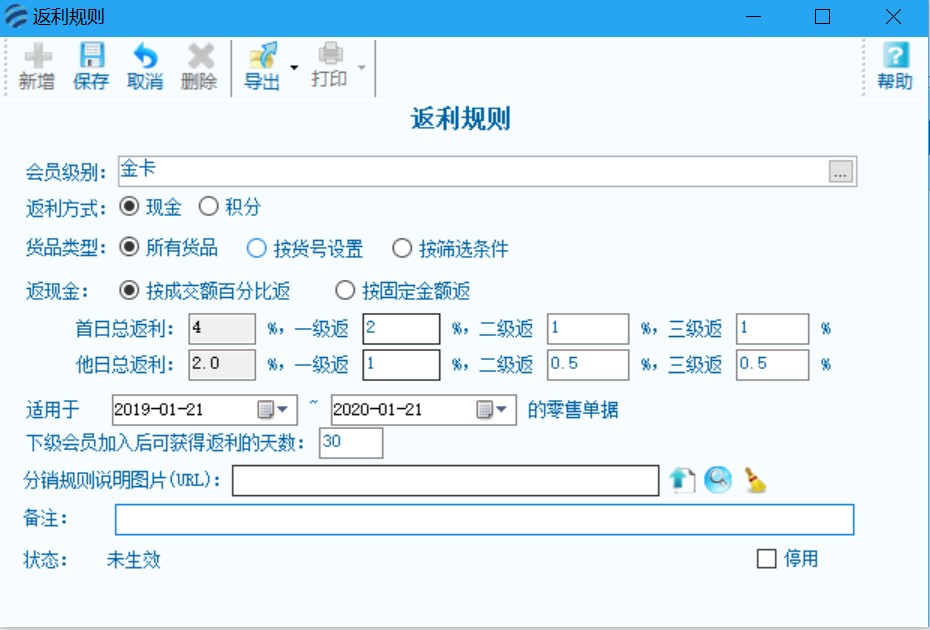Click 首日 一级返 percentage field
This screenshot has height=630, width=930.
tap(402, 329)
